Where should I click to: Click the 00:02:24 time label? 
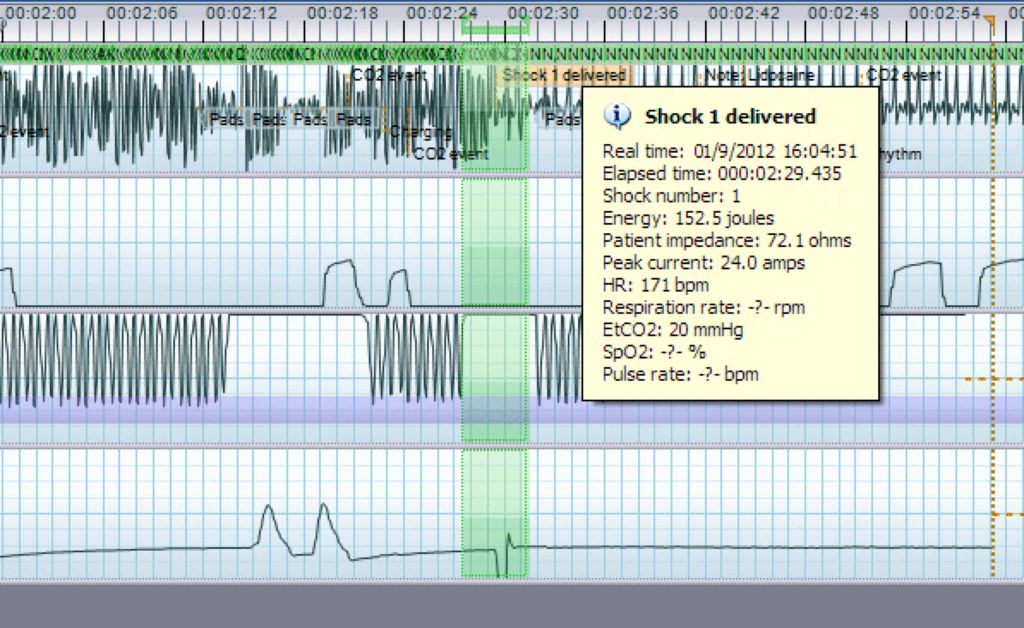(x=442, y=13)
